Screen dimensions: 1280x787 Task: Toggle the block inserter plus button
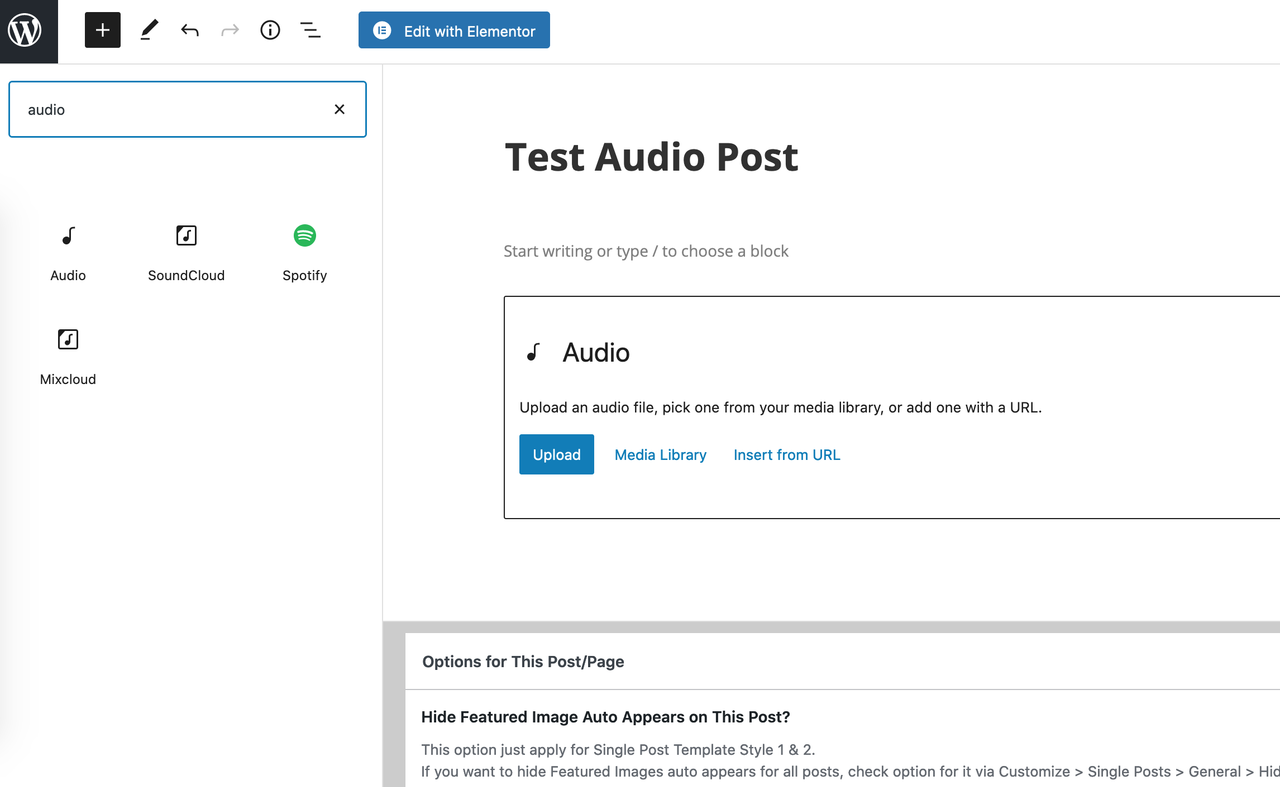[x=102, y=30]
